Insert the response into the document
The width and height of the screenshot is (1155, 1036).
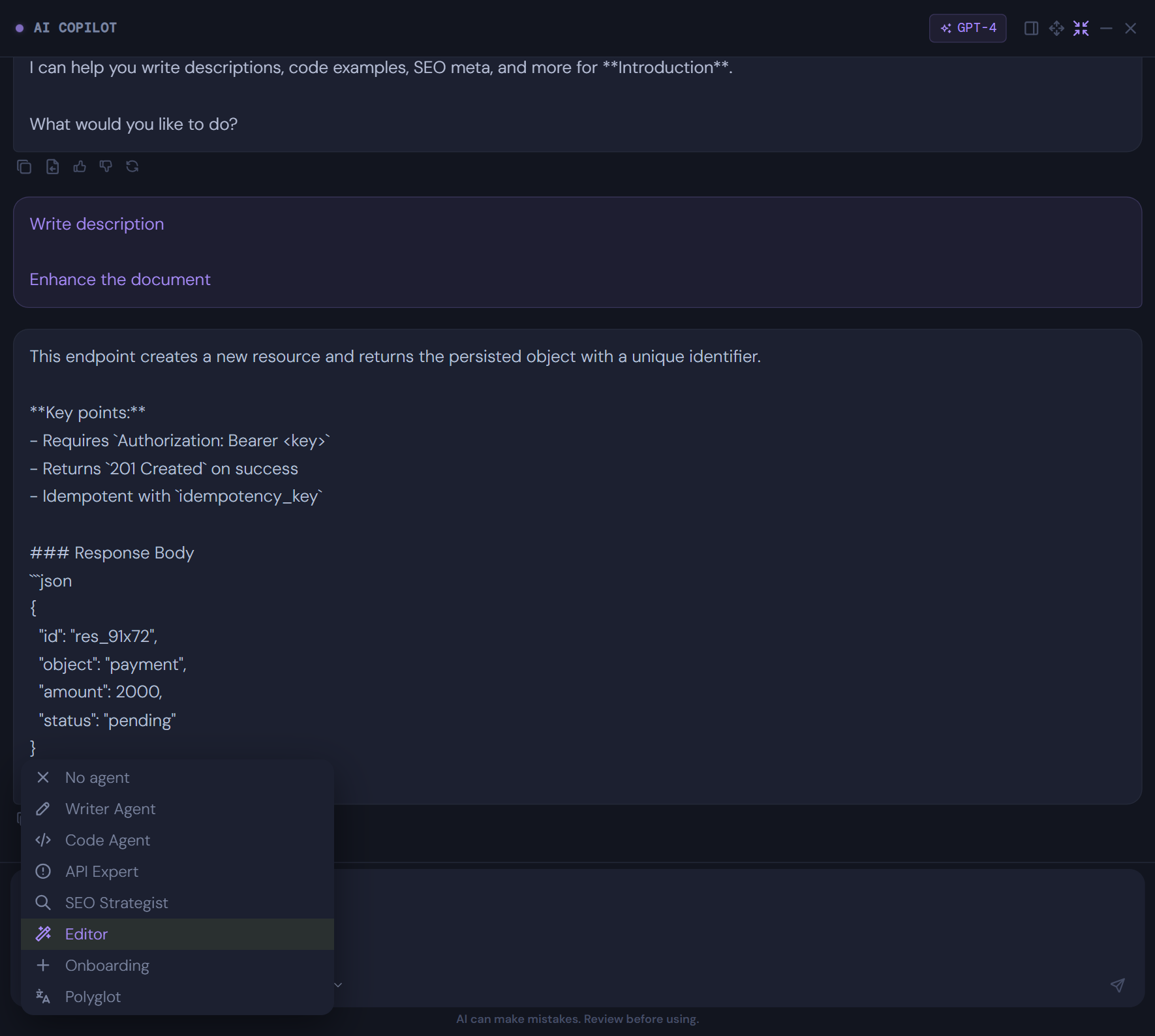tap(52, 166)
